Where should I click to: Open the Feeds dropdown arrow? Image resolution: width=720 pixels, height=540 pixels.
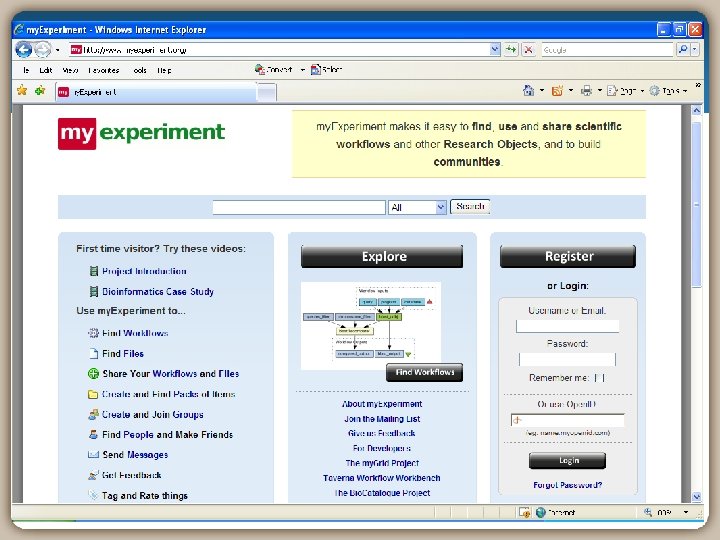pyautogui.click(x=571, y=90)
